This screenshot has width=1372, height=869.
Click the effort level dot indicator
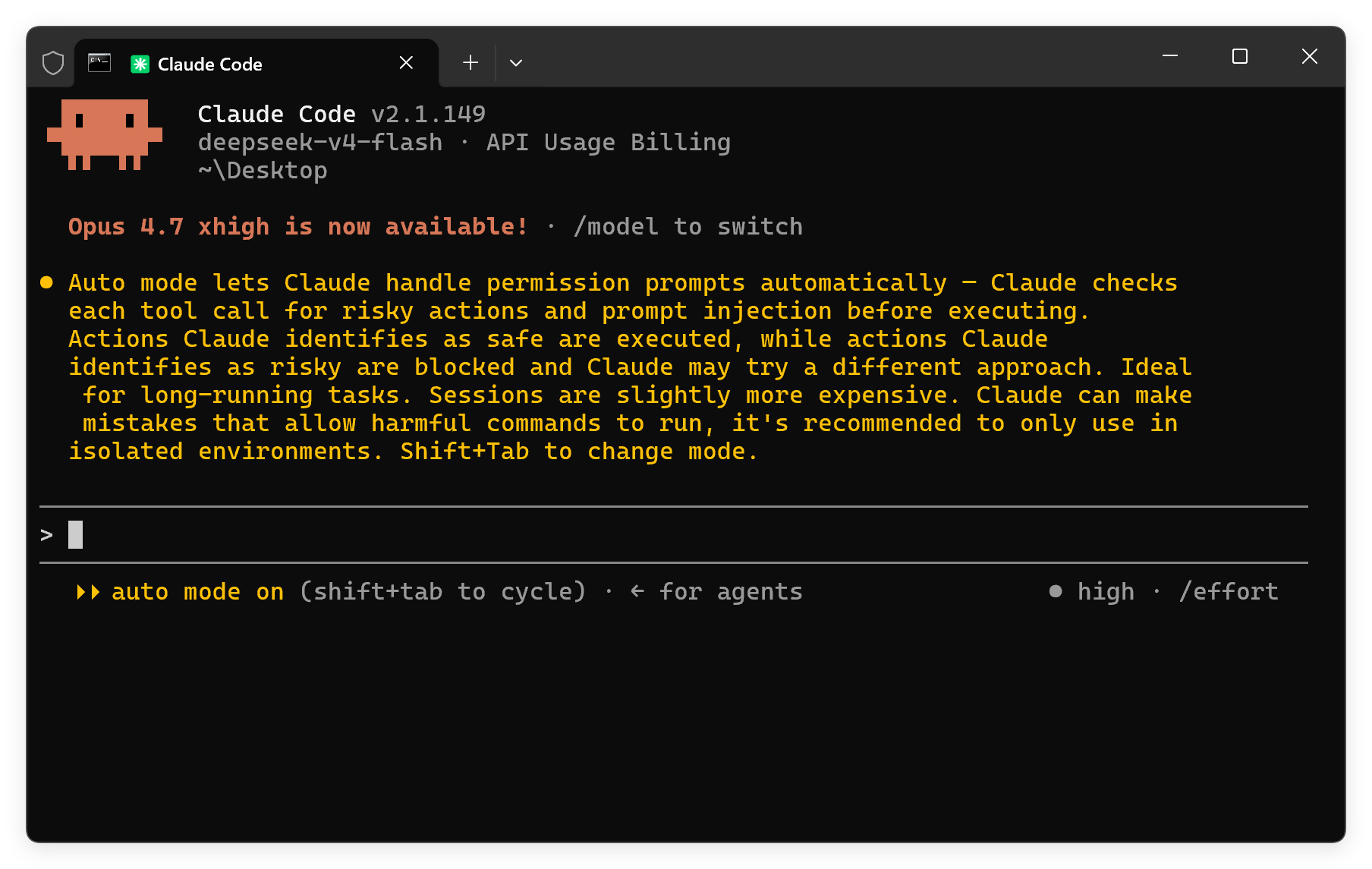click(x=1056, y=591)
